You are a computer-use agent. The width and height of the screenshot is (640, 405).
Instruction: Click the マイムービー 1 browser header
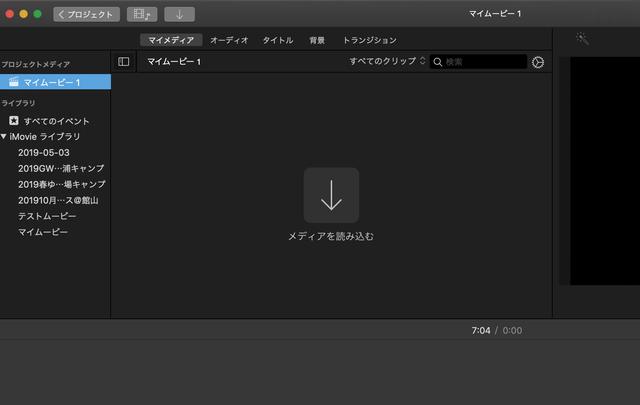click(x=174, y=62)
